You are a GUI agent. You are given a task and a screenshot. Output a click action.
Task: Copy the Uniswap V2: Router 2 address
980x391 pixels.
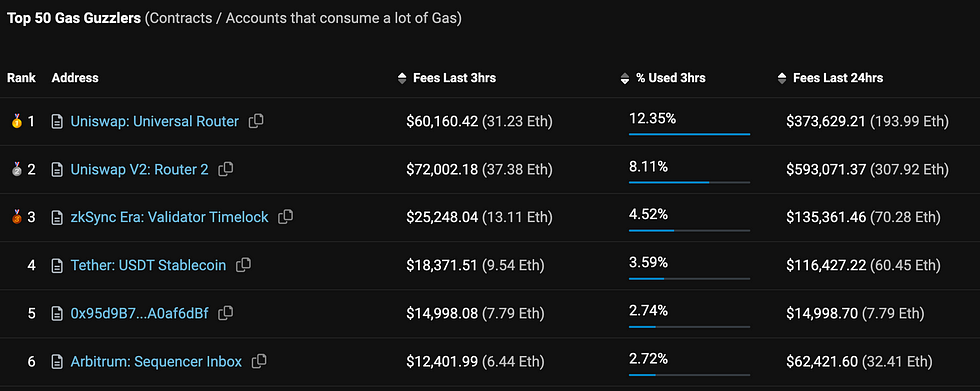[x=226, y=169]
